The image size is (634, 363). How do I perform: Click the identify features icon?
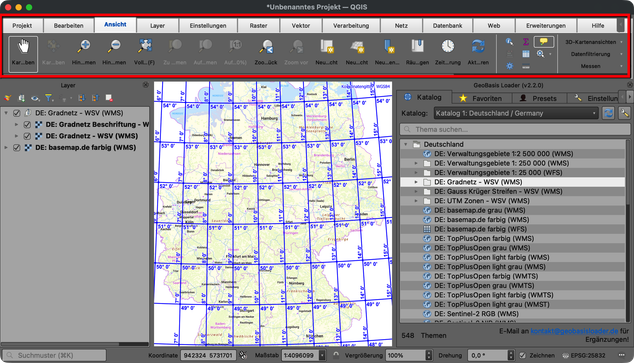click(509, 42)
